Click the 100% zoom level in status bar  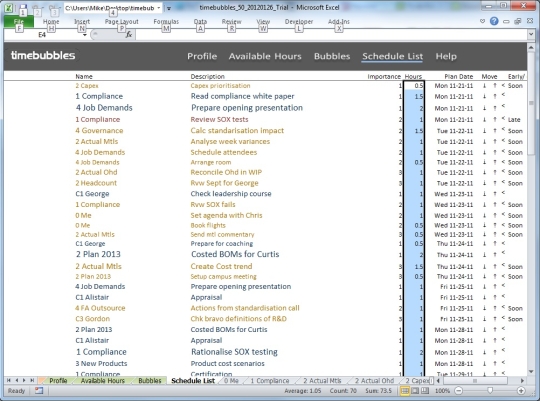[x=442, y=391]
